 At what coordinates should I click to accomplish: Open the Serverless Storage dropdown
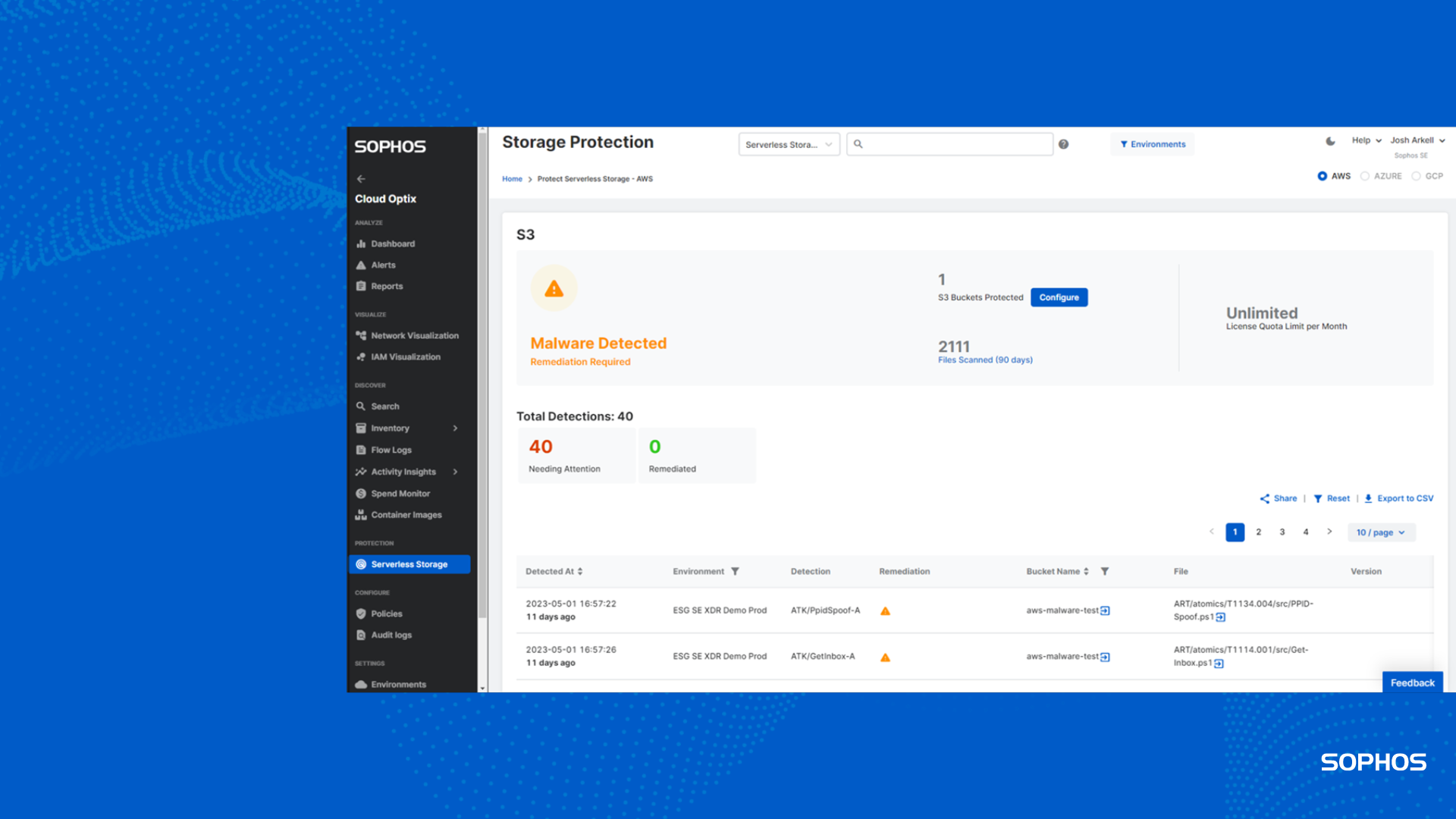(x=789, y=144)
